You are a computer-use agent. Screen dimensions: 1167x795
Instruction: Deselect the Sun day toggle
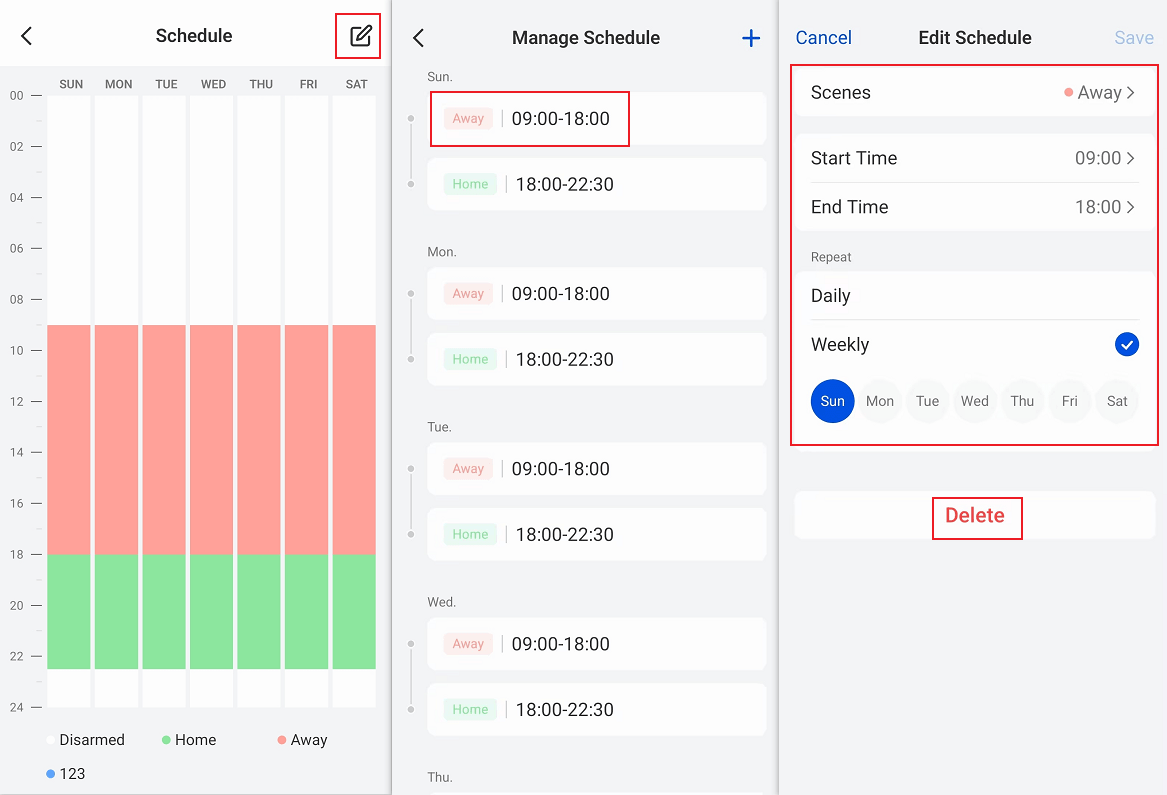[x=832, y=401]
